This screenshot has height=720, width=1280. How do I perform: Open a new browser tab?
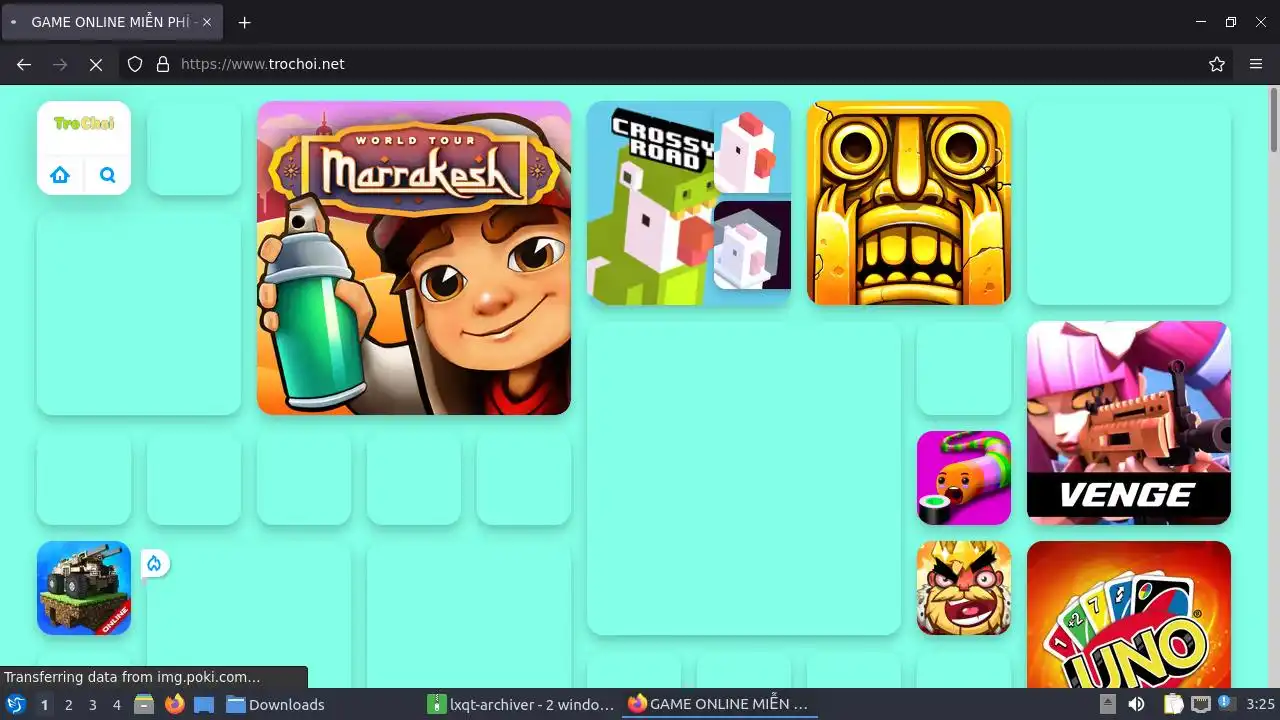[244, 22]
